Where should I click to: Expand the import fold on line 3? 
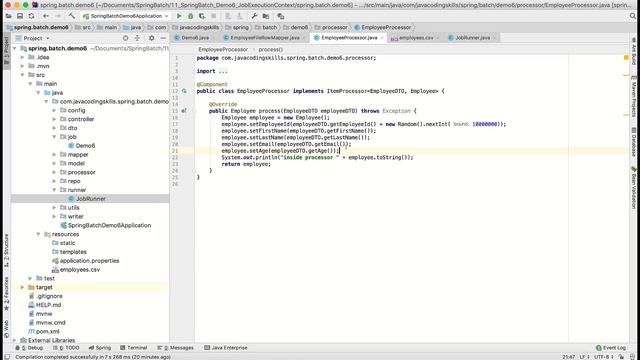tap(223, 71)
